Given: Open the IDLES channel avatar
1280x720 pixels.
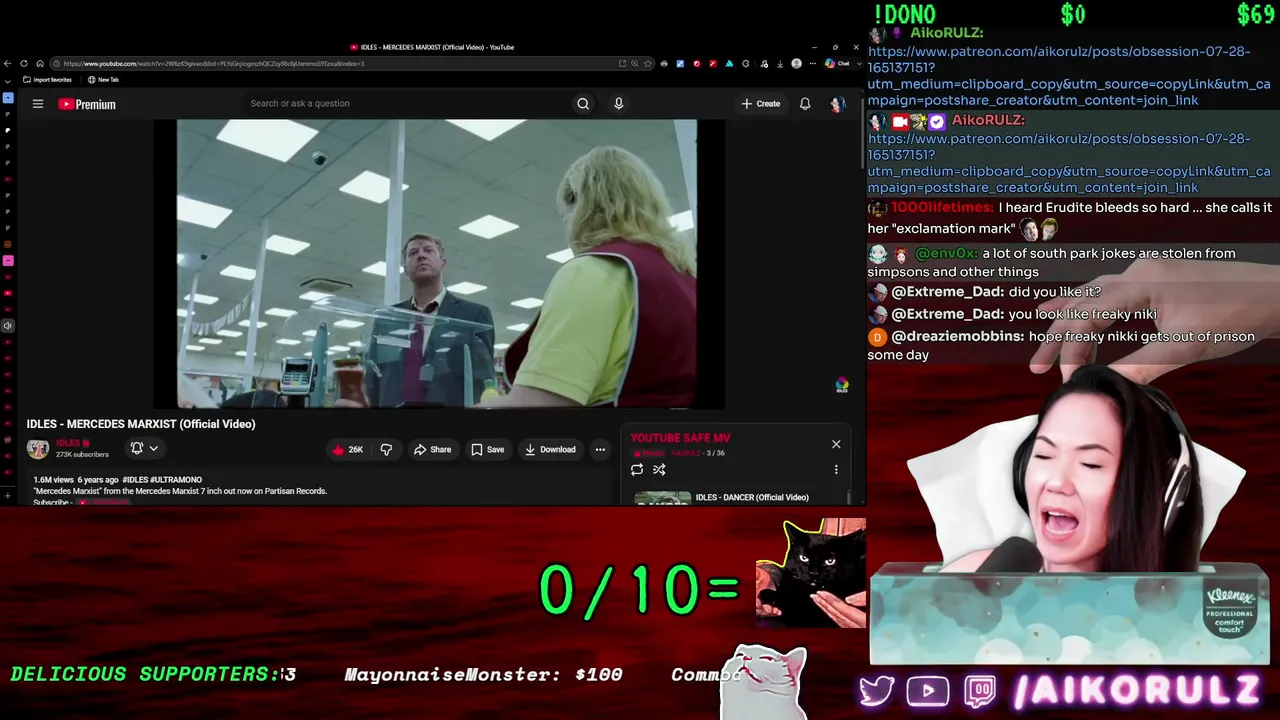Looking at the screenshot, I should pyautogui.click(x=38, y=449).
